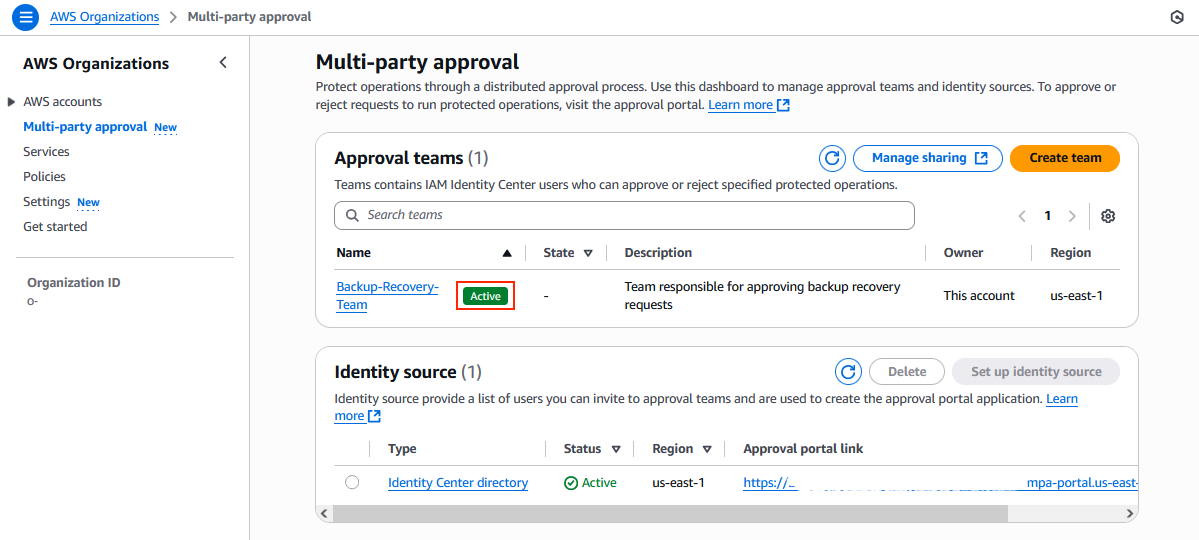Image resolution: width=1199 pixels, height=540 pixels.
Task: Click the disabled Delete button
Action: [x=907, y=372]
